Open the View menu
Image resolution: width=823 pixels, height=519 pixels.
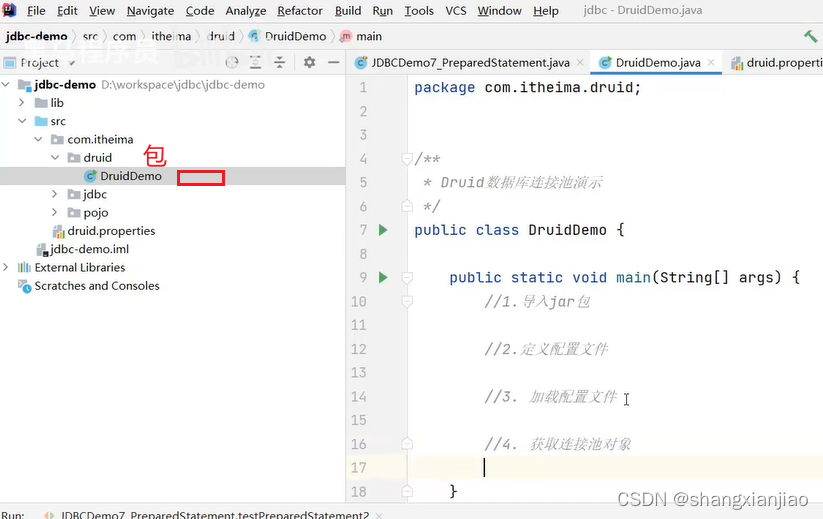pos(102,10)
